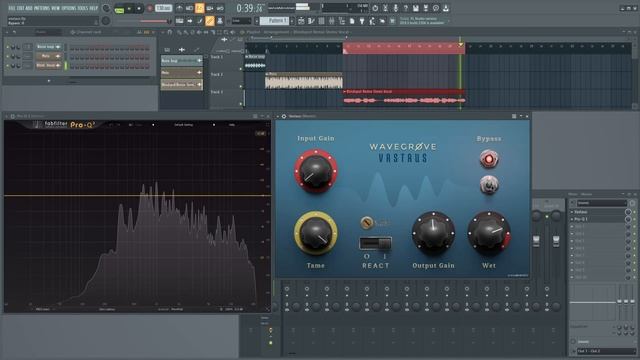Open the PATTERNS menu

click(42, 8)
